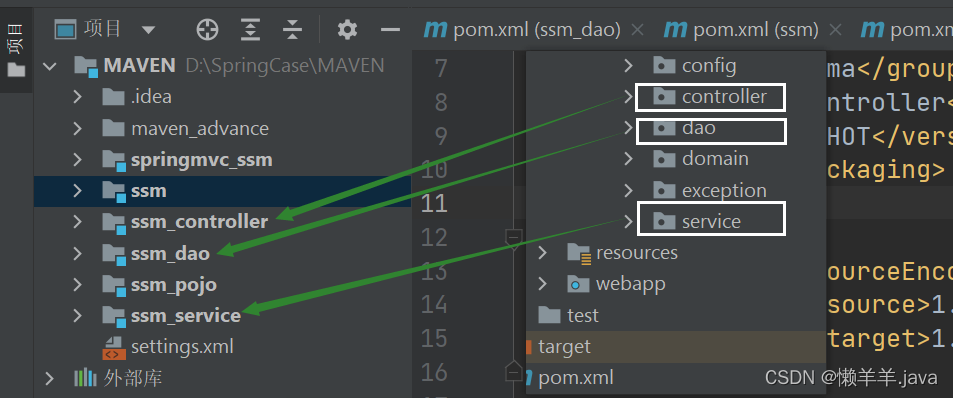Collapse the MAVEN root project node
953x398 pixels.
pyautogui.click(x=50, y=66)
